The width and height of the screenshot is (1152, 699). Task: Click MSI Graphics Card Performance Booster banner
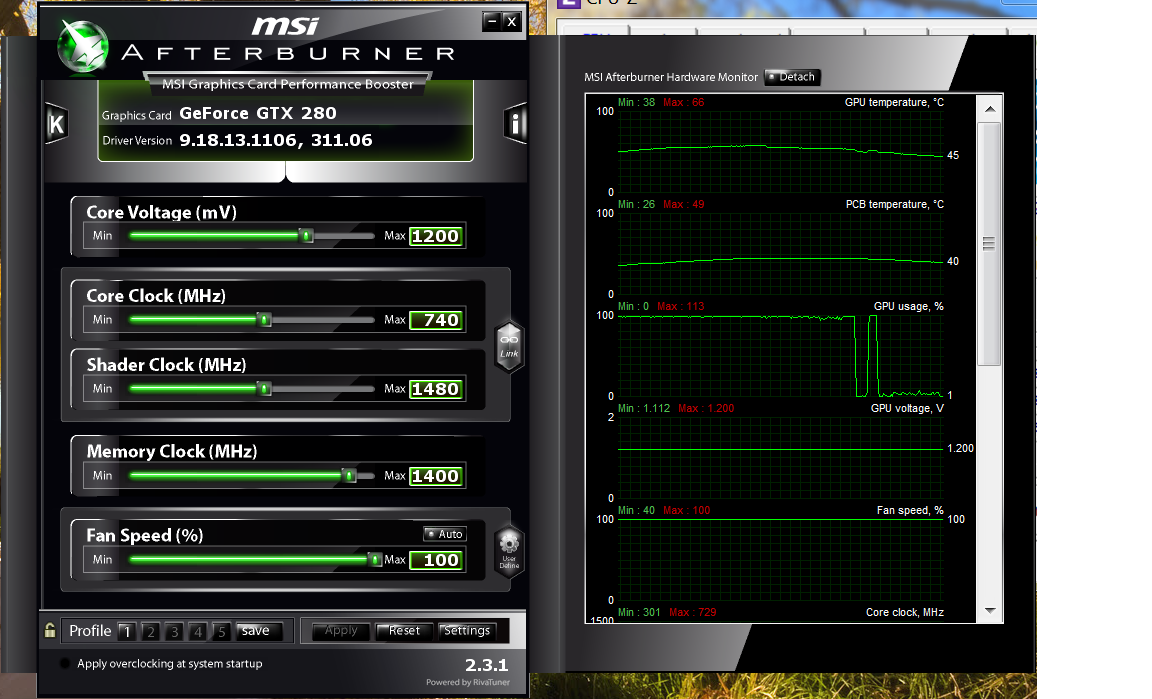[287, 84]
